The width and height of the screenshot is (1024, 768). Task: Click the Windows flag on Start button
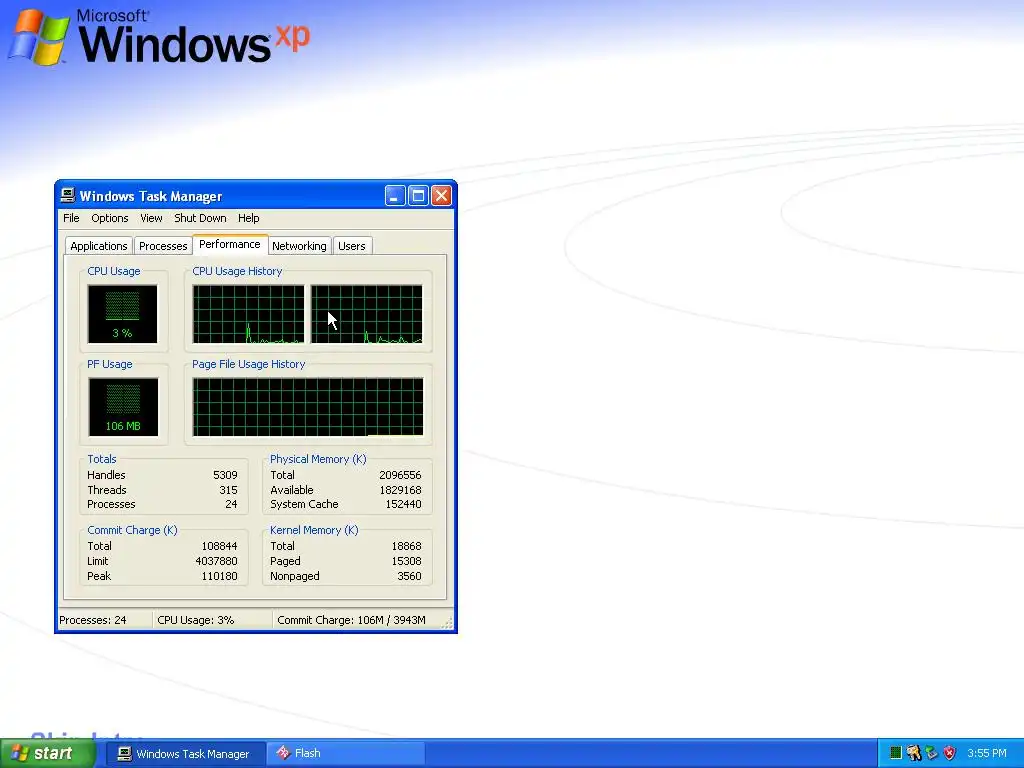[20, 753]
